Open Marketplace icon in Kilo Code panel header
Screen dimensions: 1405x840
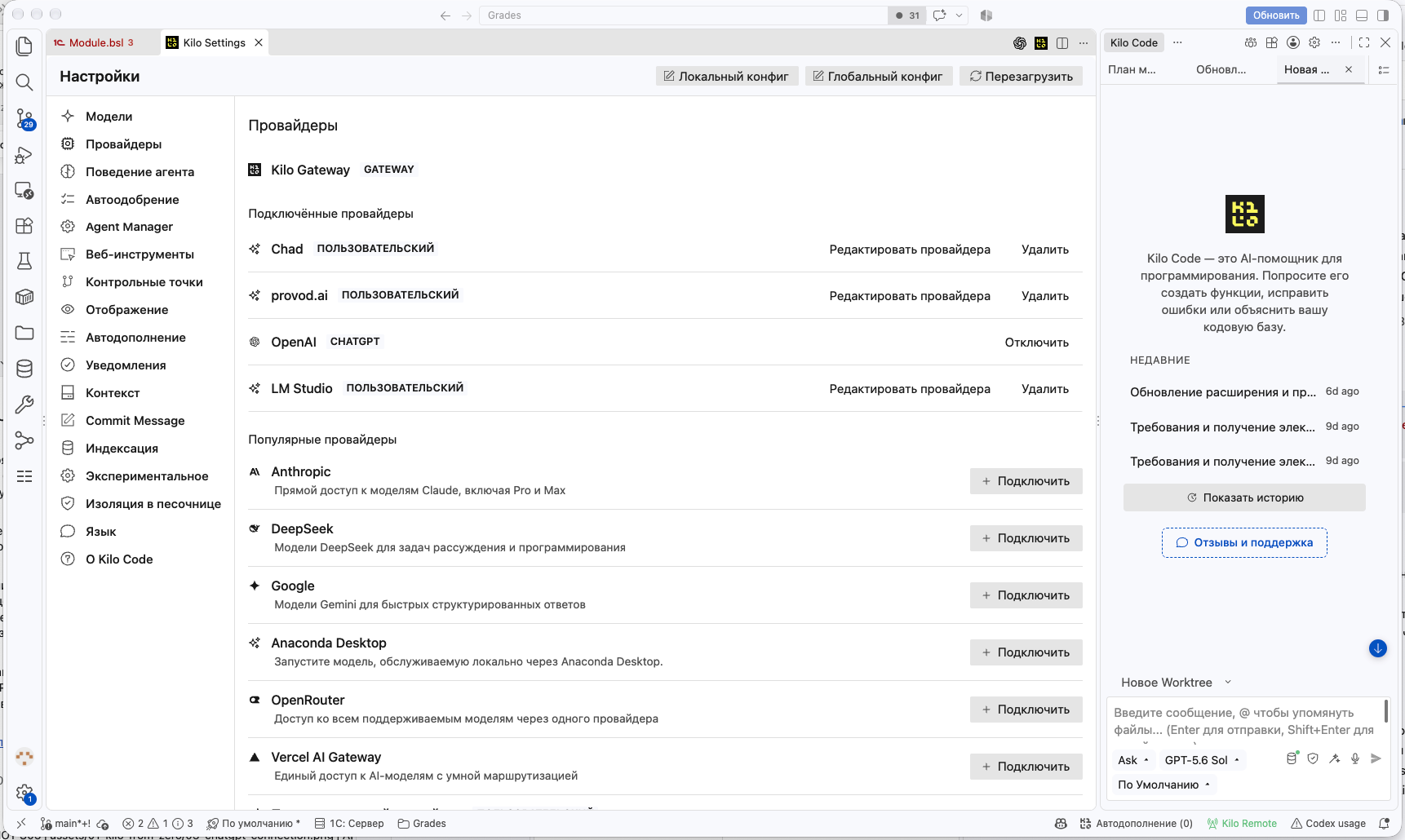click(1272, 42)
